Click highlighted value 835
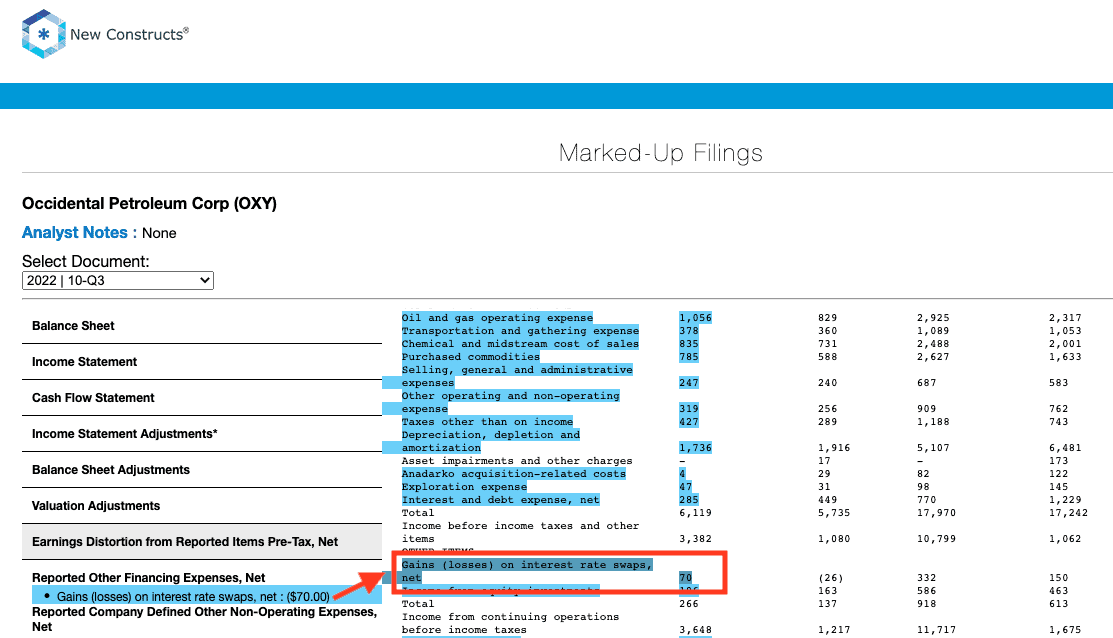Image resolution: width=1113 pixels, height=638 pixels. (x=689, y=344)
